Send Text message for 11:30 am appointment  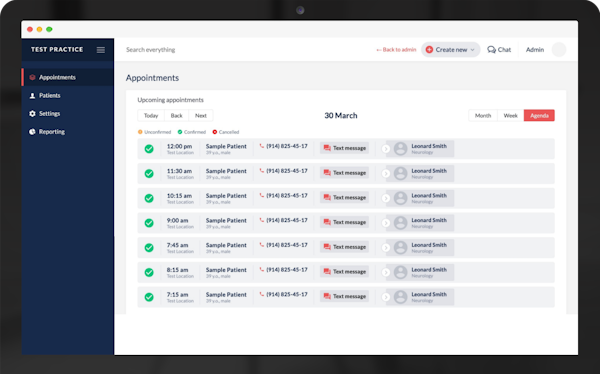(x=344, y=173)
